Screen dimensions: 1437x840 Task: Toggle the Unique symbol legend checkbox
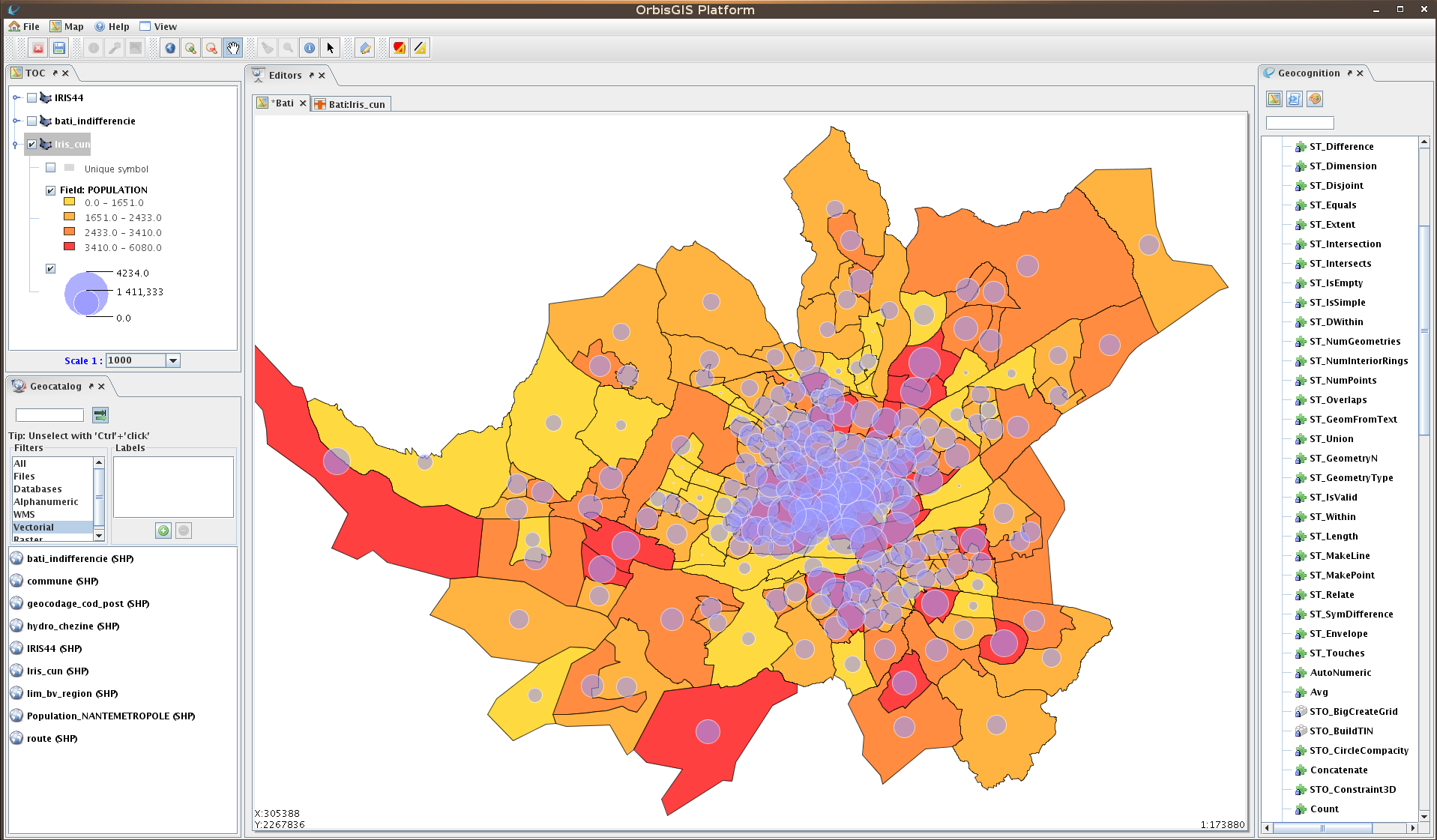[51, 168]
